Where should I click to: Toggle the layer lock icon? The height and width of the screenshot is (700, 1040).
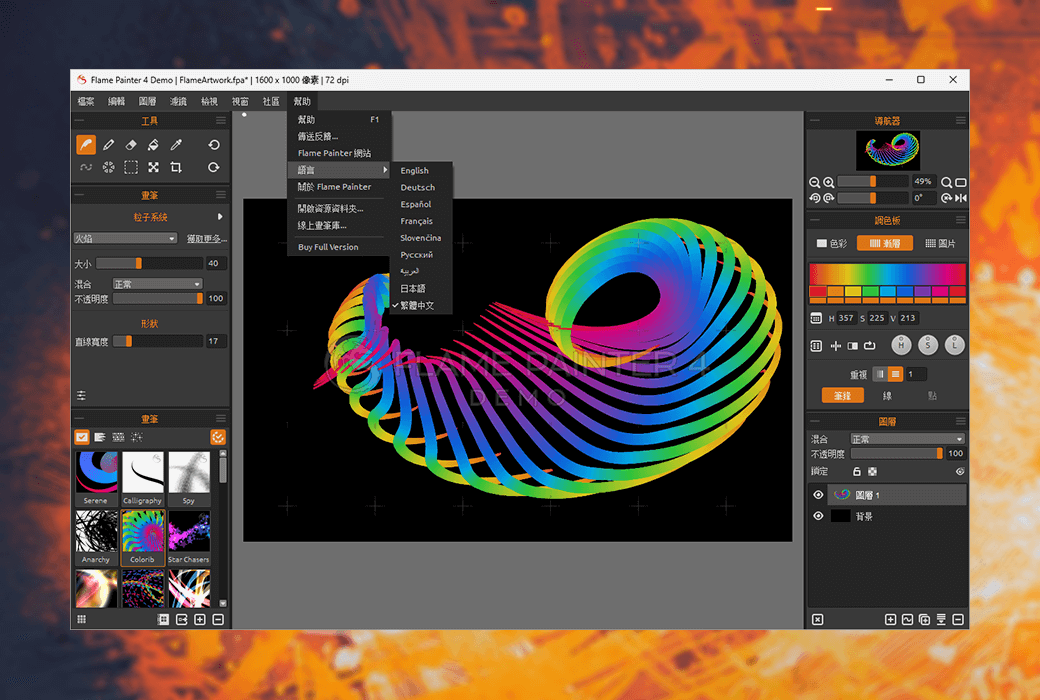[x=856, y=472]
